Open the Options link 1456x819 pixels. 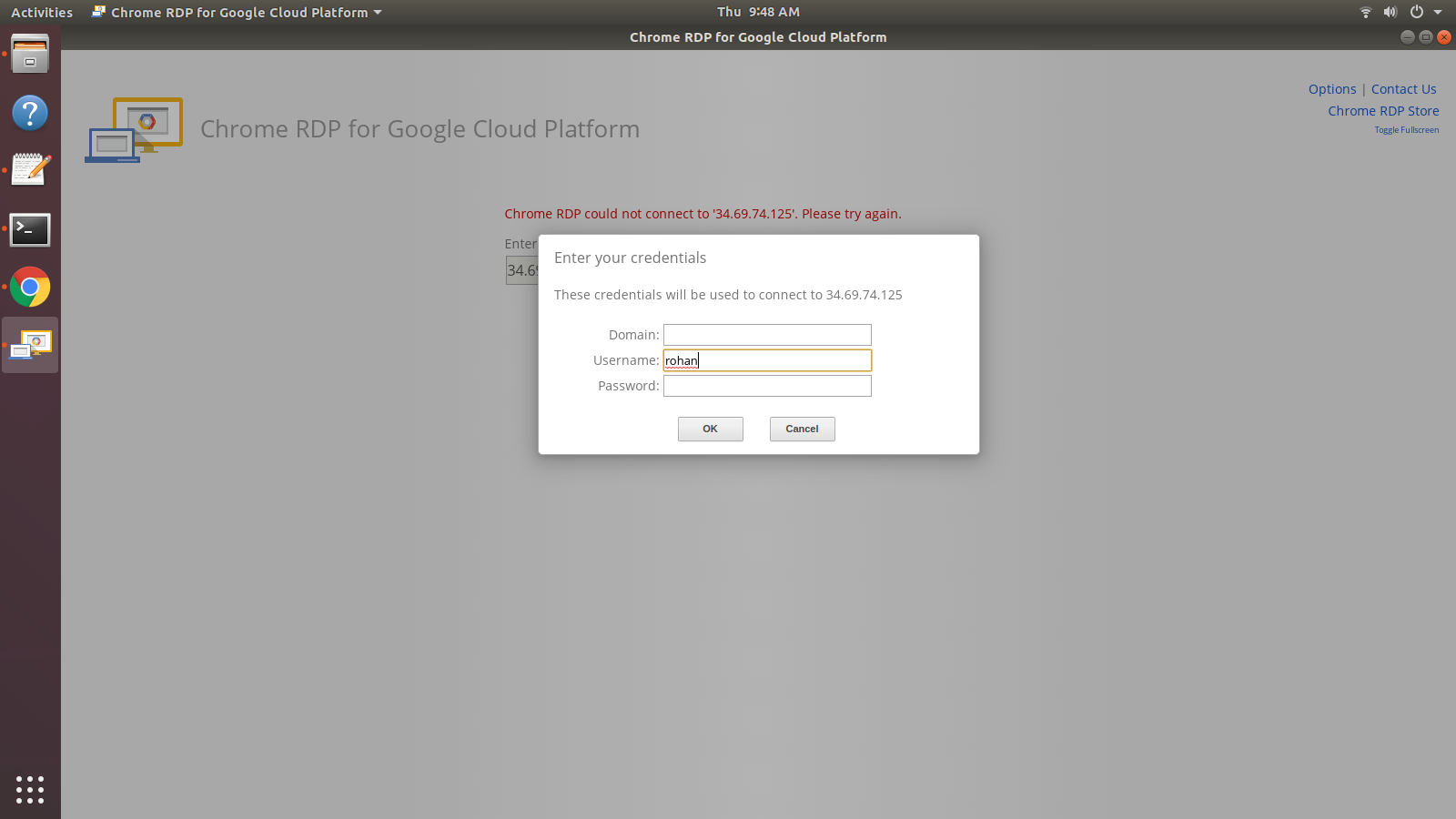(1332, 89)
